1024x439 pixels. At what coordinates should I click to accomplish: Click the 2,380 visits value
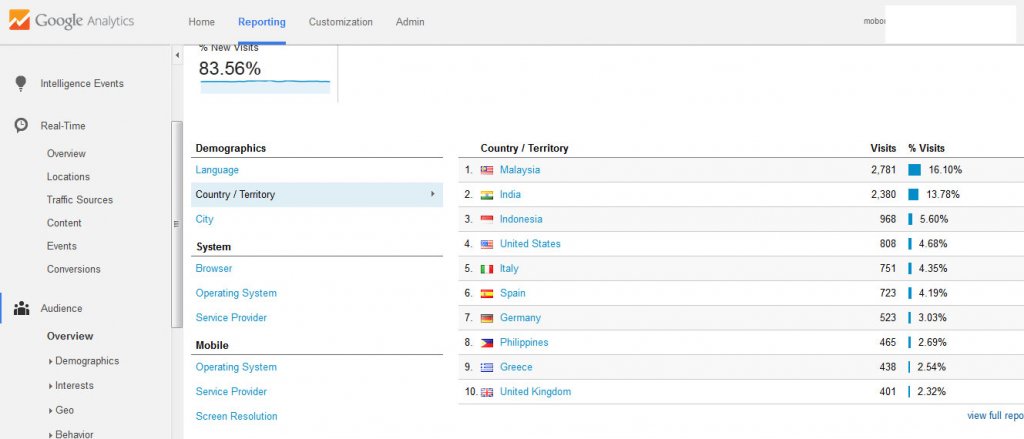884,195
